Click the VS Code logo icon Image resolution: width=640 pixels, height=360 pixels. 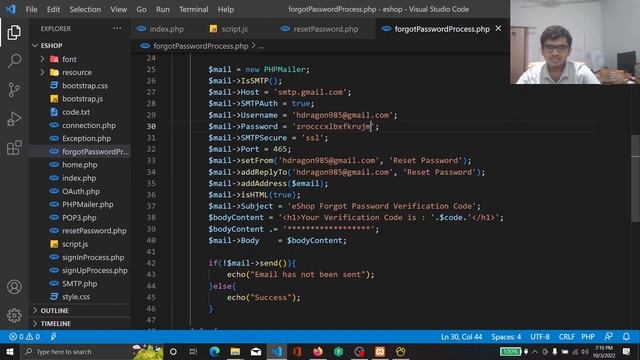click(x=11, y=9)
